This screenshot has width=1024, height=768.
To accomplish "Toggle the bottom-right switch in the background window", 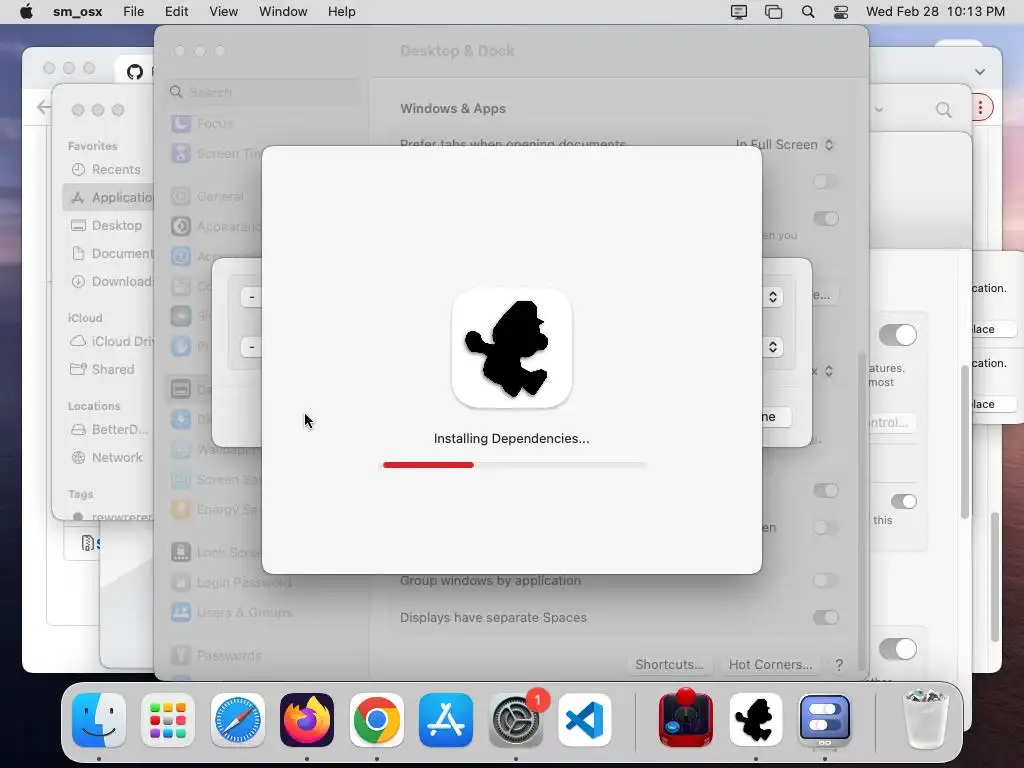I will point(898,648).
